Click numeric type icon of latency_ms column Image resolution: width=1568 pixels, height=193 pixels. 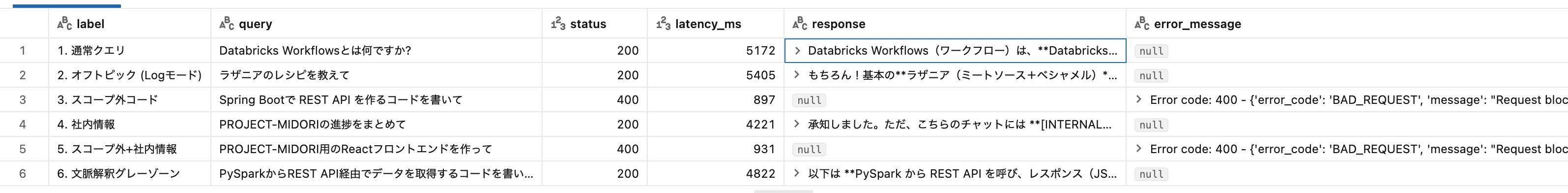pyautogui.click(x=664, y=24)
